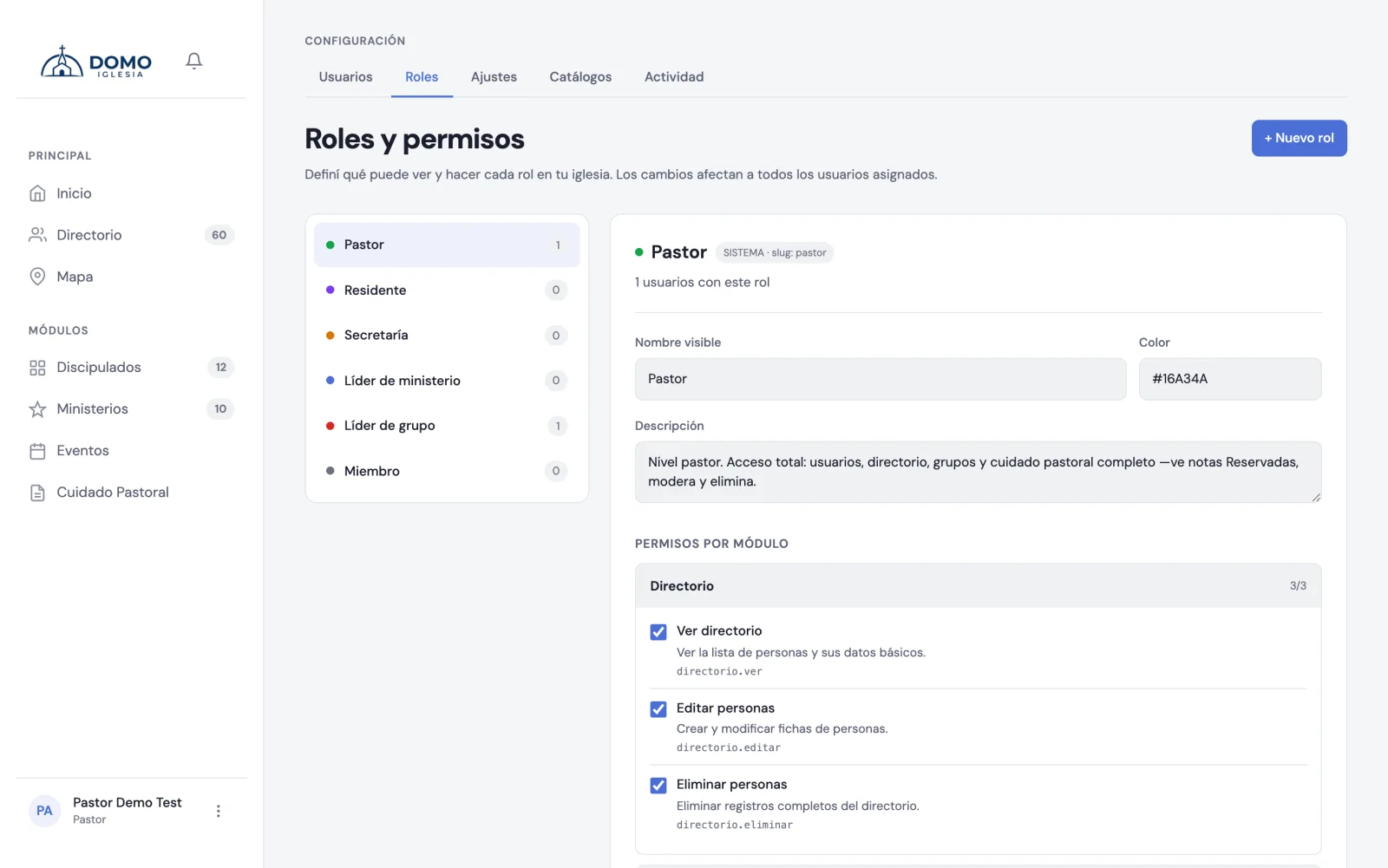Uncheck the Editar personas permission
The height and width of the screenshot is (868, 1388).
[x=658, y=709]
